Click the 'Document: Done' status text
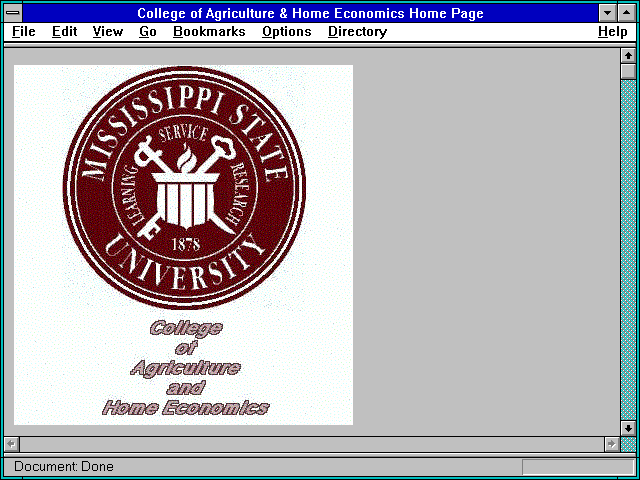Viewport: 640px width, 480px height. click(x=64, y=466)
